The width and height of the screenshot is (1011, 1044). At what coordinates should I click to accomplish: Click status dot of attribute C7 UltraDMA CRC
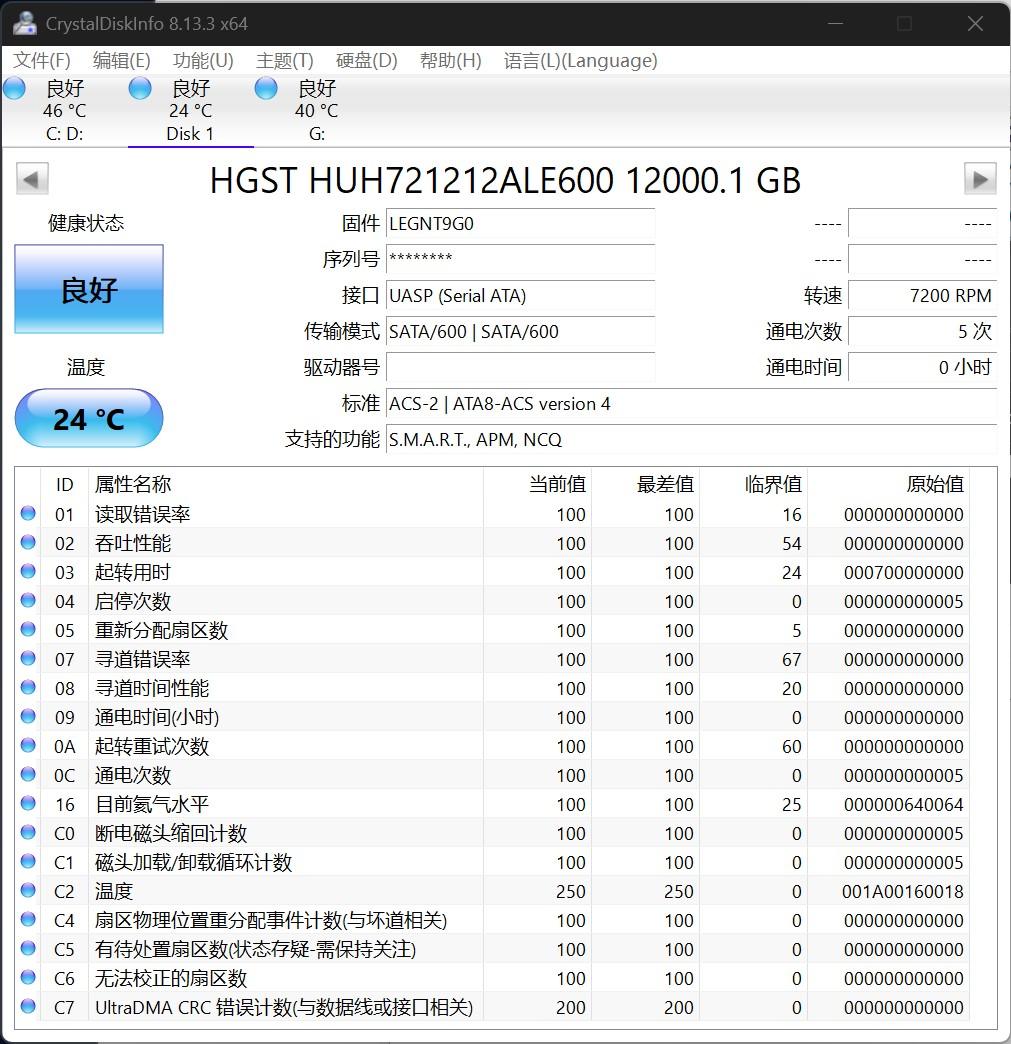pyautogui.click(x=28, y=1006)
